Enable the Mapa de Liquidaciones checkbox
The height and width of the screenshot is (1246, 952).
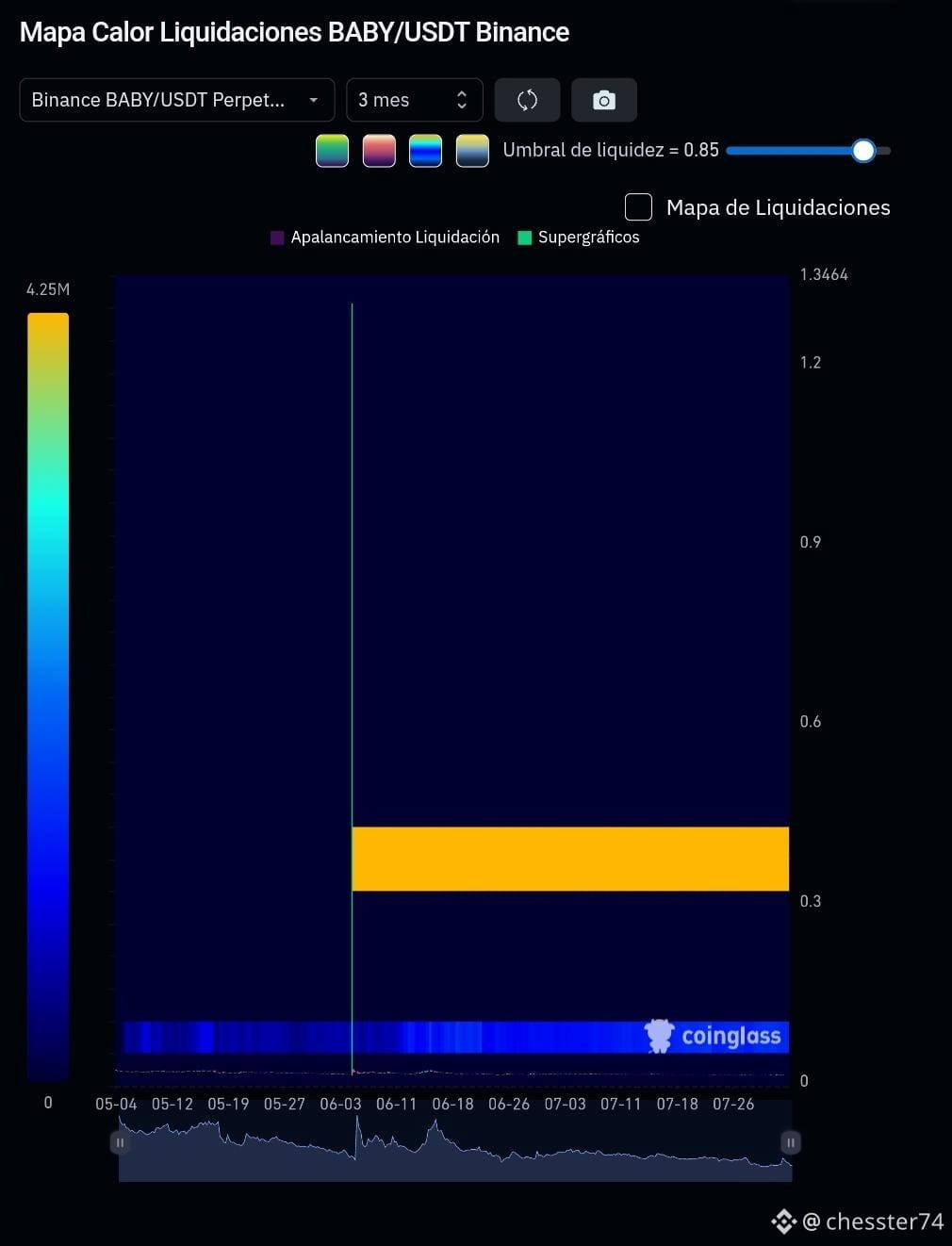pos(638,207)
